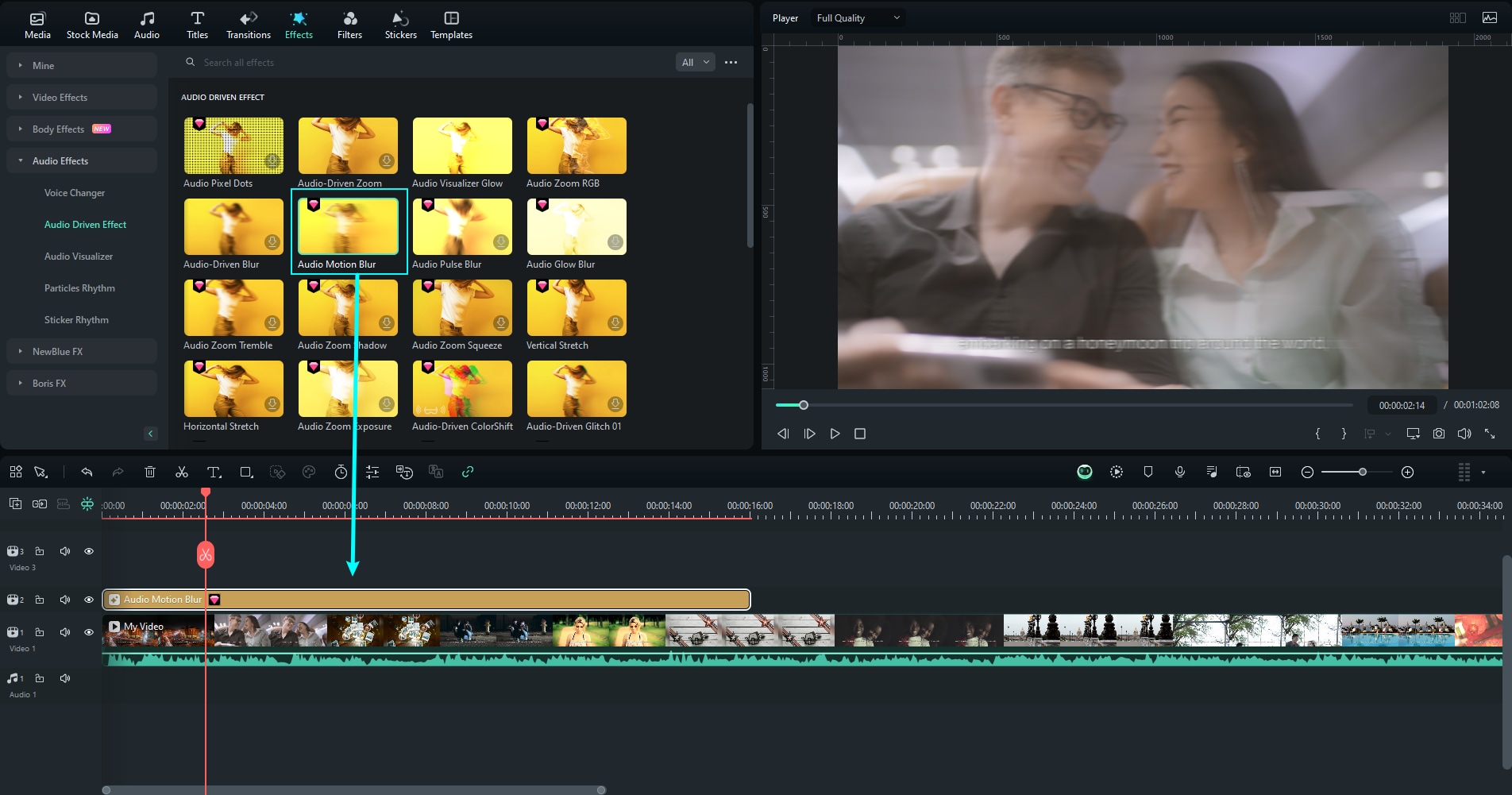Open the player image scope icon
Image resolution: width=1512 pixels, height=795 pixels.
(x=1490, y=17)
